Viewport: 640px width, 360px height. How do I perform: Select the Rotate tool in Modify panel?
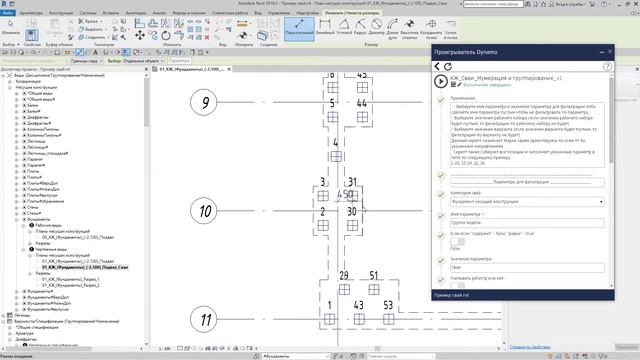coord(166,35)
